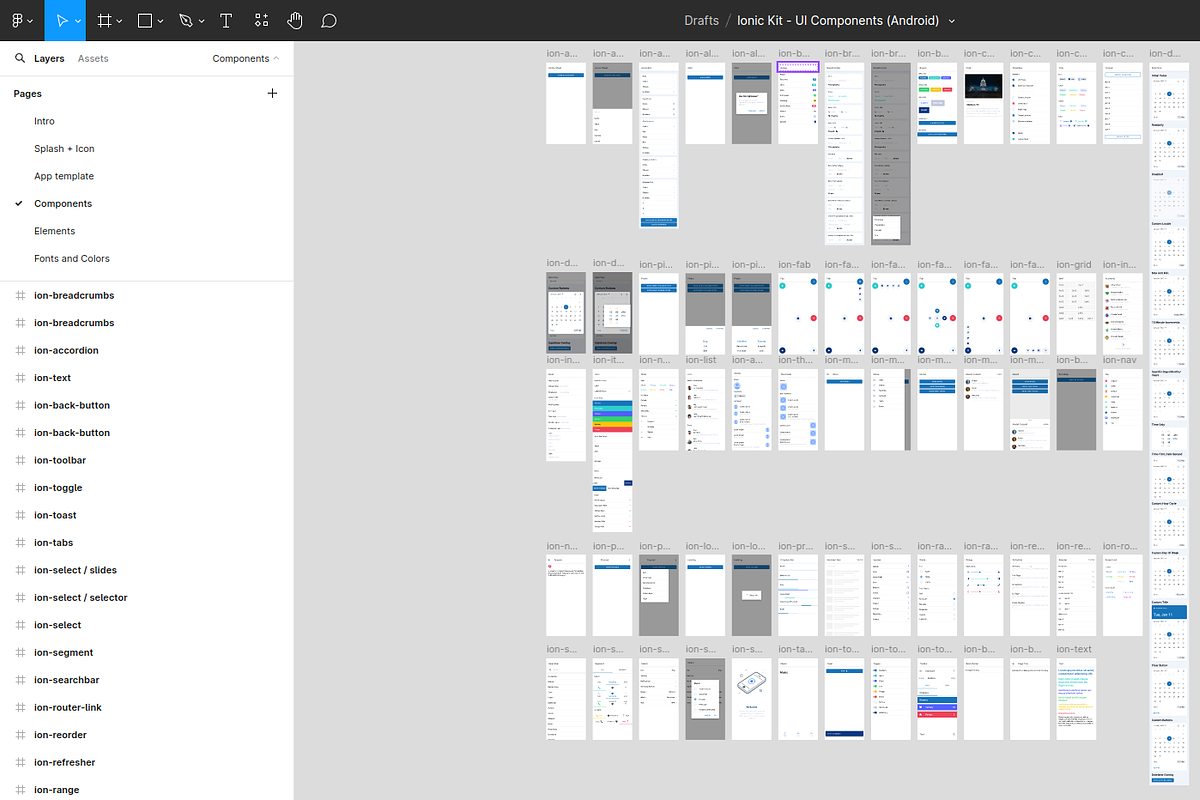This screenshot has height=800, width=1200.
Task: Switch to the Layers tab
Action: [x=49, y=59]
